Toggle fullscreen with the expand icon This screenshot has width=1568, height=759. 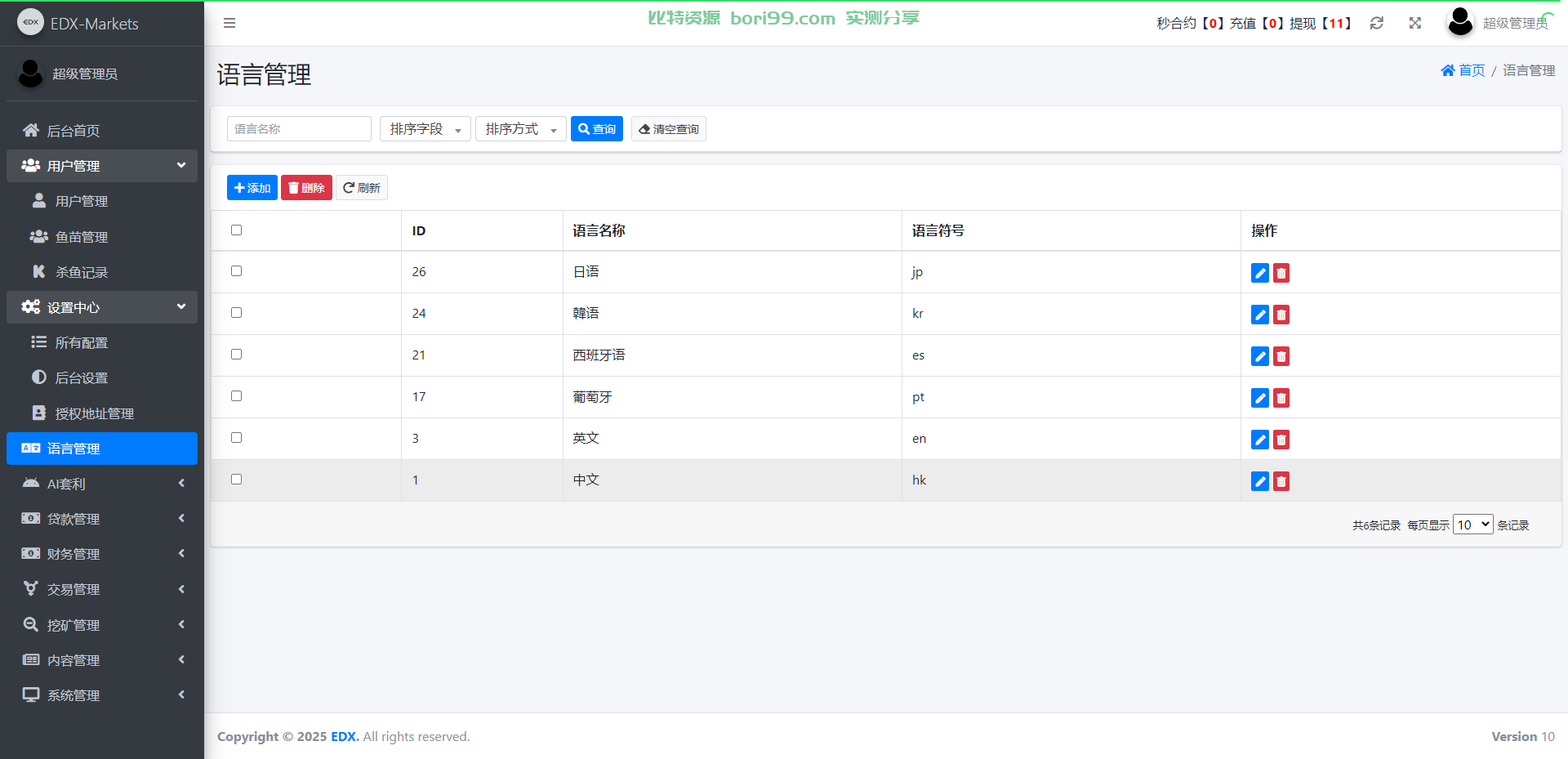(x=1415, y=23)
